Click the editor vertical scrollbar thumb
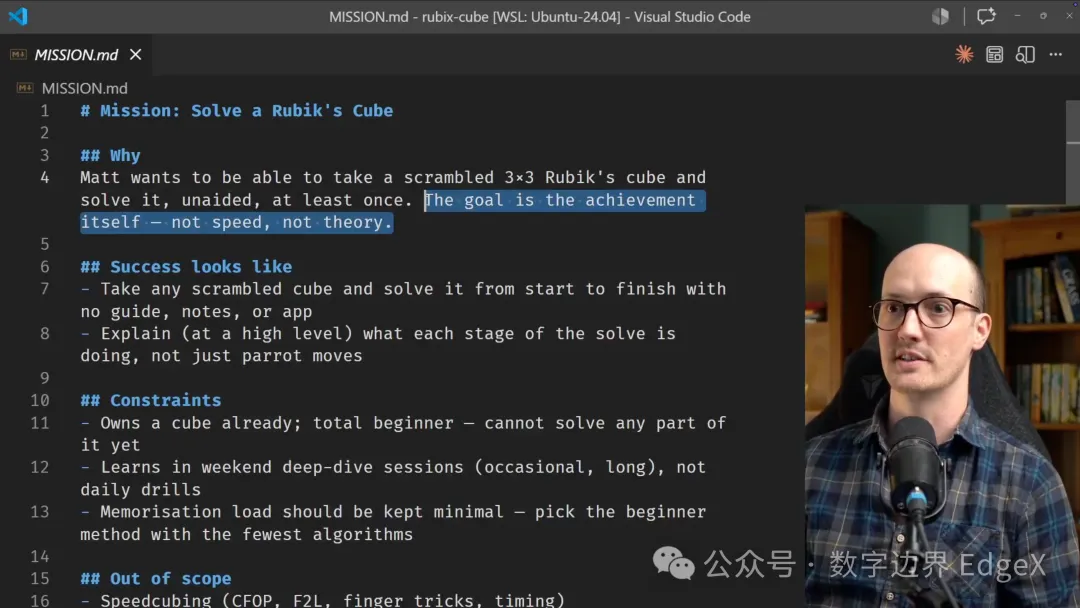1080x608 pixels. pyautogui.click(x=1072, y=152)
